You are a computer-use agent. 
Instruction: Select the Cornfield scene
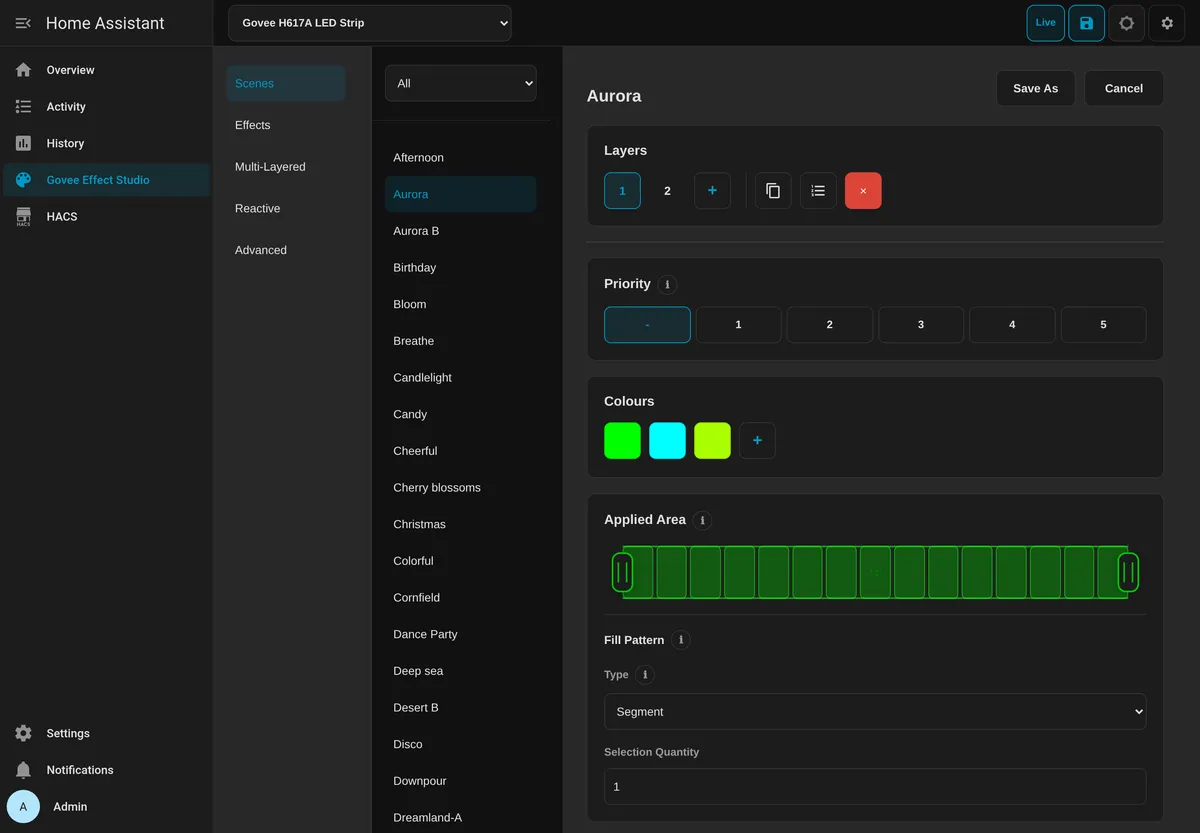click(x=461, y=598)
